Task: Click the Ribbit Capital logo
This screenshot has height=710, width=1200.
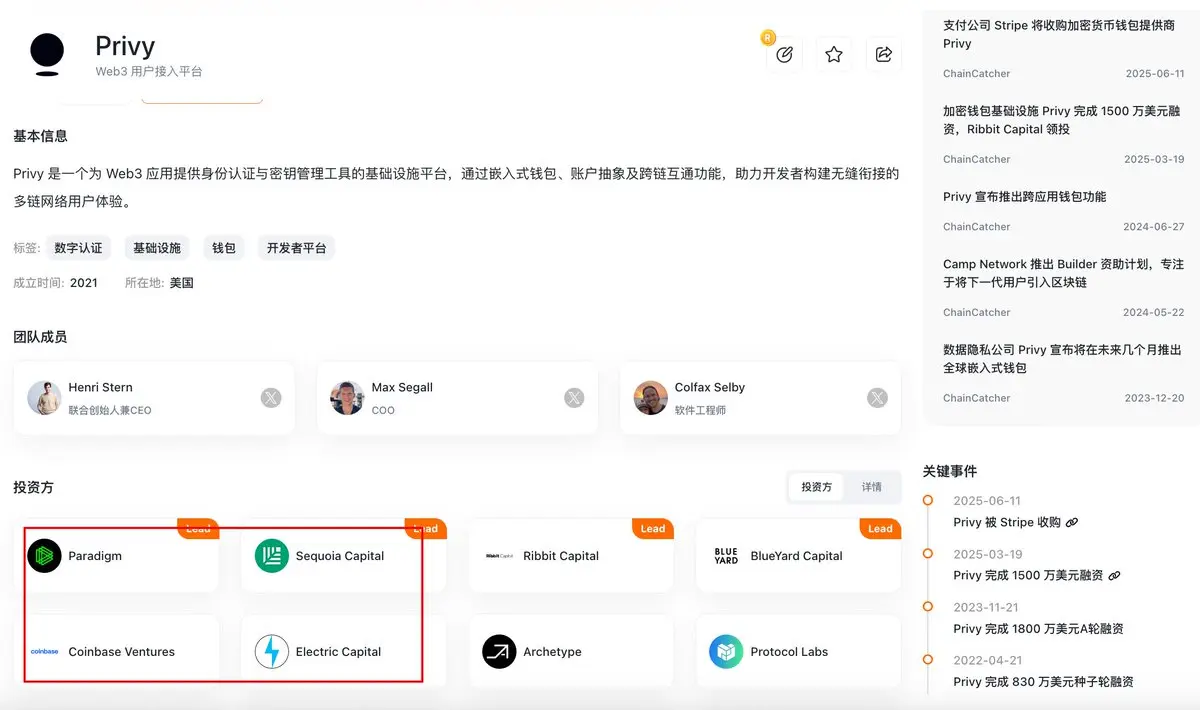Action: pos(499,556)
